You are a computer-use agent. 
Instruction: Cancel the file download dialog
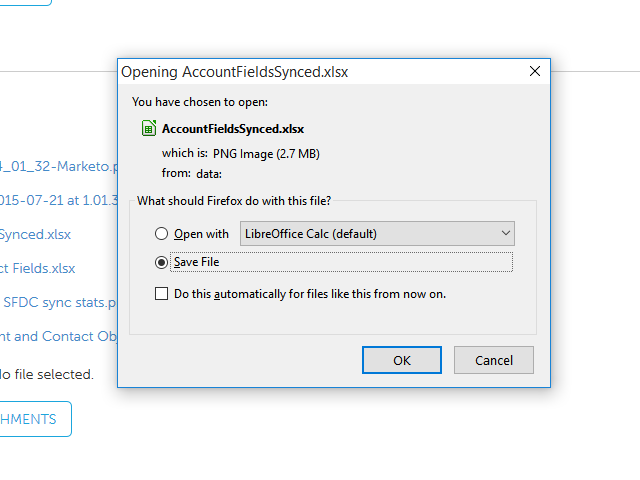point(493,360)
